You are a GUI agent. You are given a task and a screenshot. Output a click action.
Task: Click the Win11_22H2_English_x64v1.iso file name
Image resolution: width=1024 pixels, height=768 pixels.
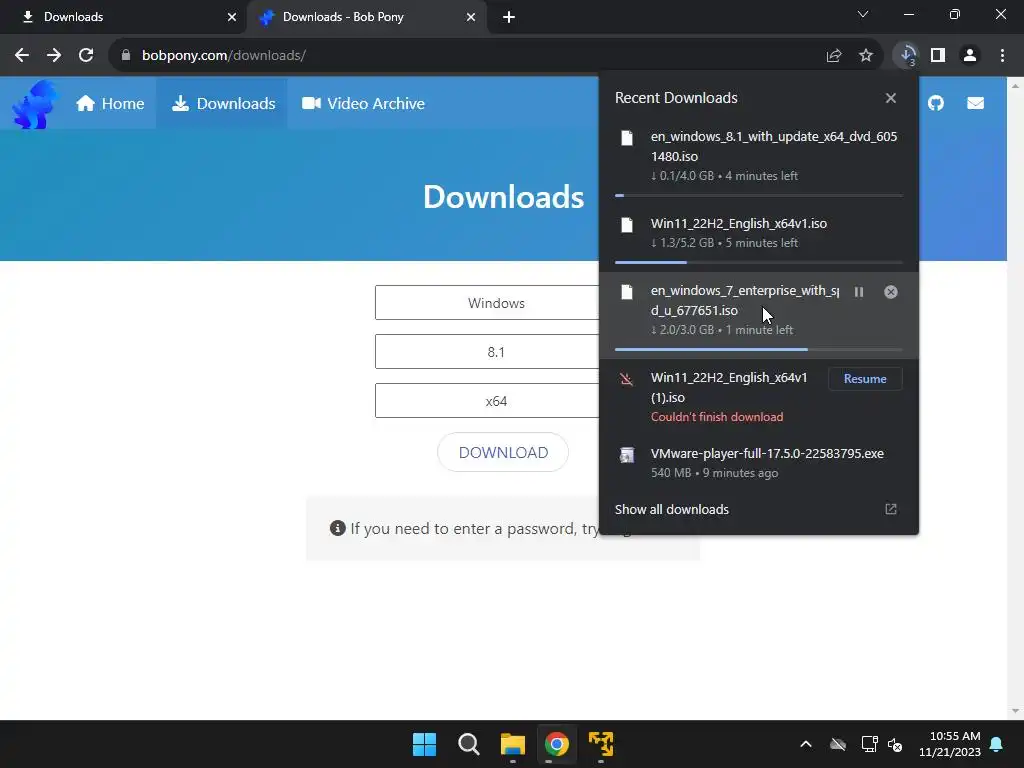click(739, 223)
